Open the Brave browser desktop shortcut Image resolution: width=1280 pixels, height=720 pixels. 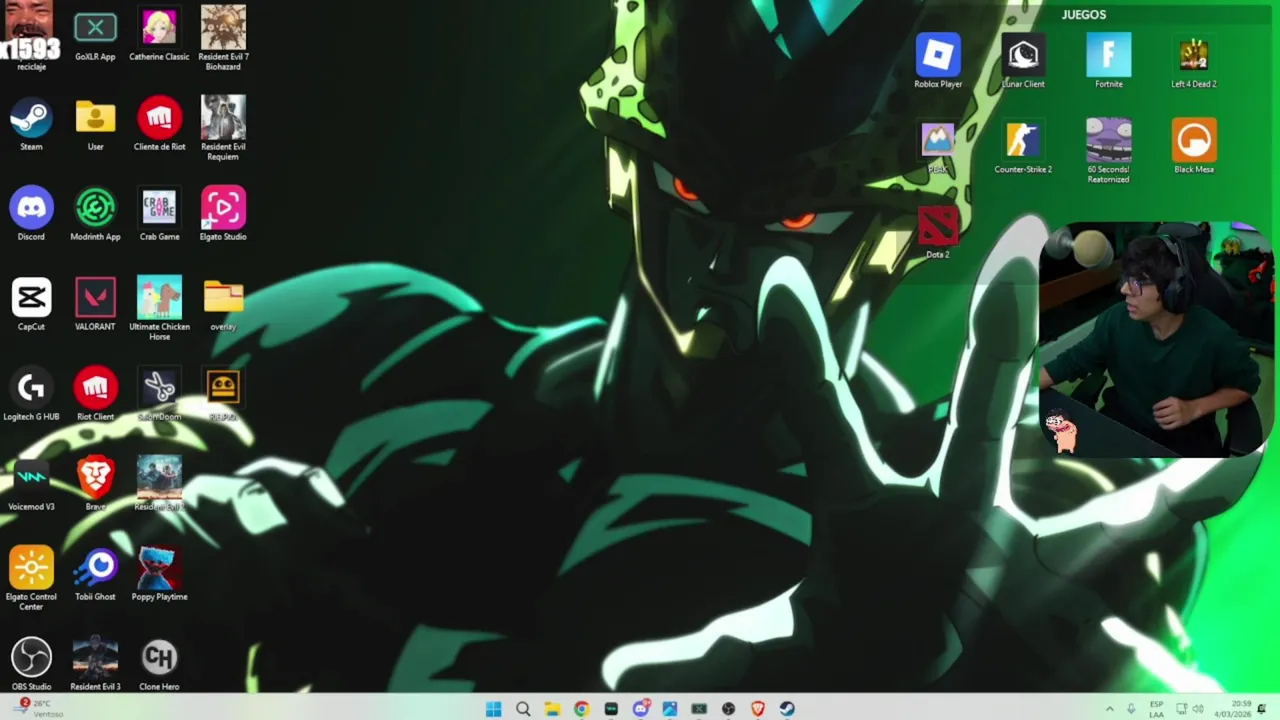95,485
